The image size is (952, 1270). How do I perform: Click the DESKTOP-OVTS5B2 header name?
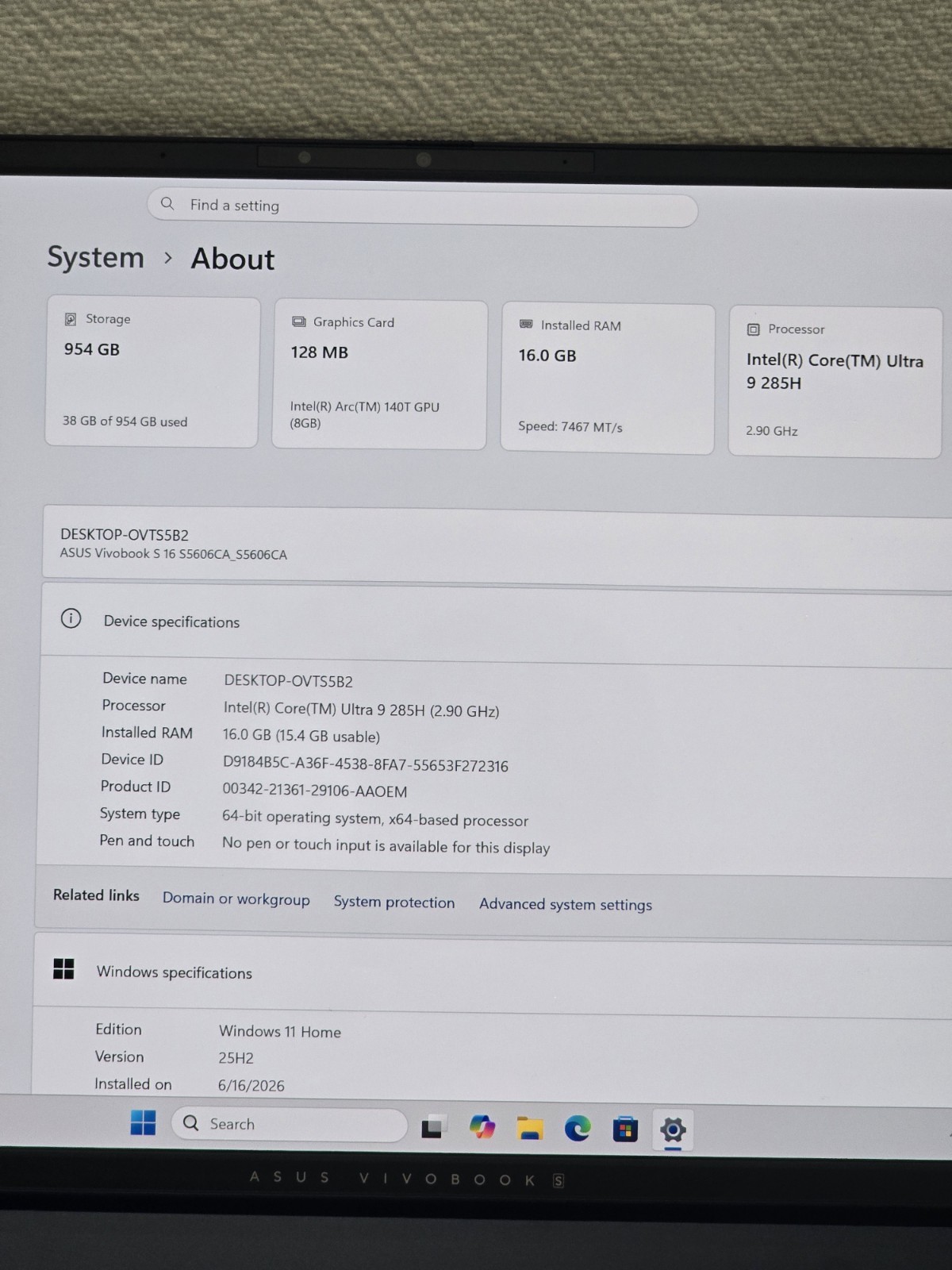125,535
